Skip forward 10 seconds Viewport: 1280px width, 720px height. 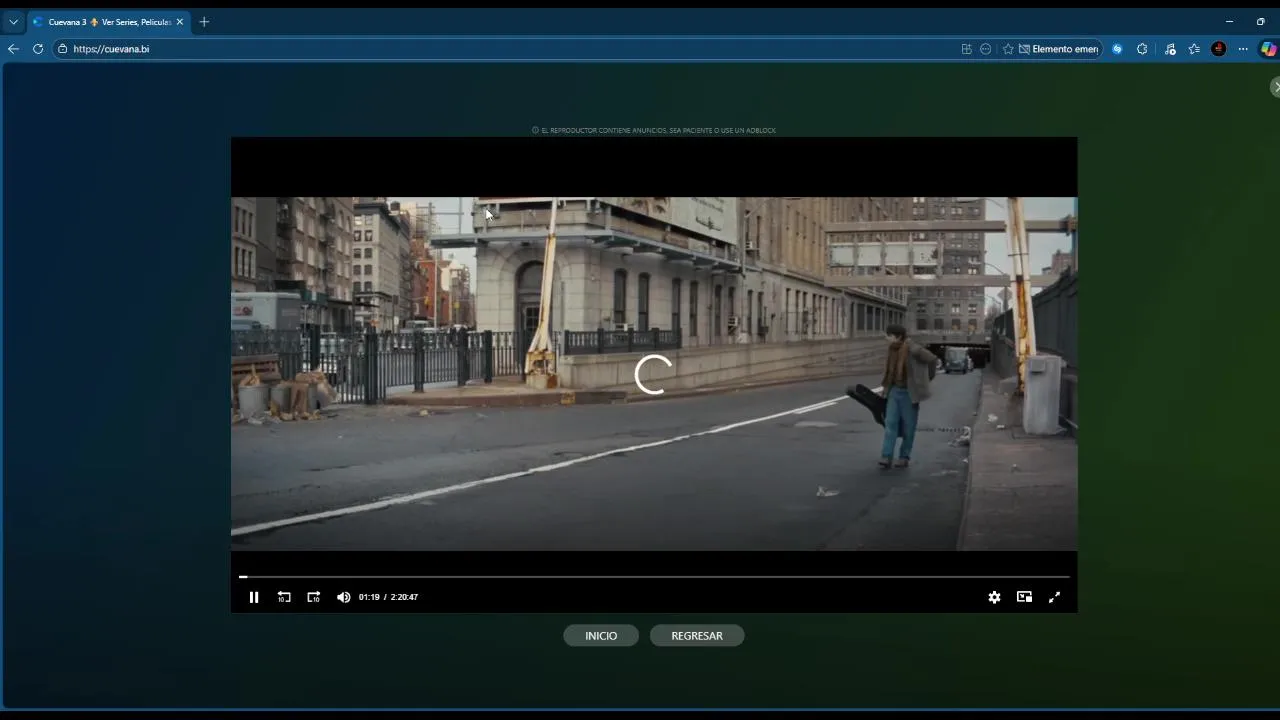coord(313,597)
